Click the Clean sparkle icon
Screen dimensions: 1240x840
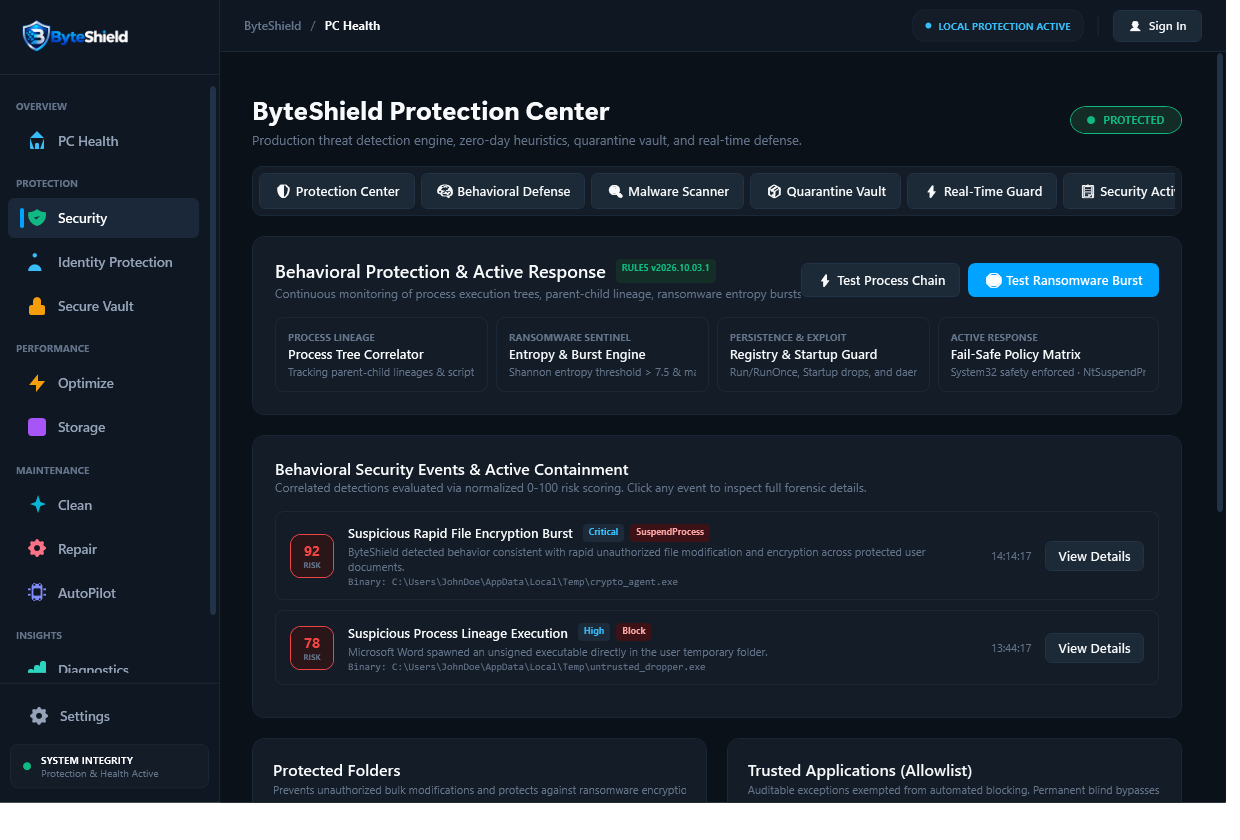[37, 505]
